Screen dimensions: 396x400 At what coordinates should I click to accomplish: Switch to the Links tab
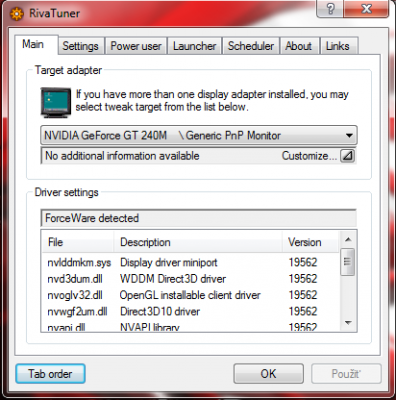click(x=338, y=46)
